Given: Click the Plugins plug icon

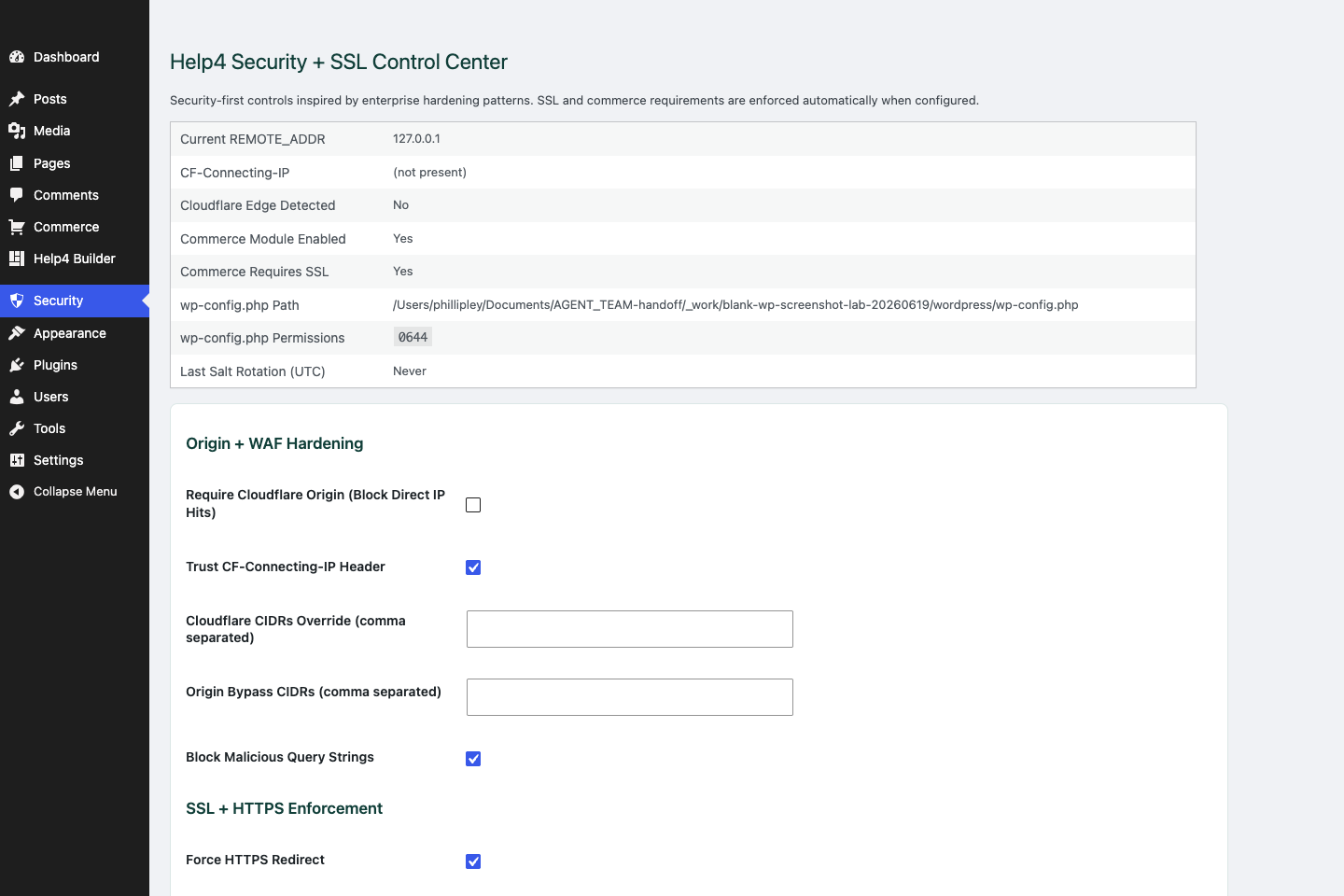Looking at the screenshot, I should [x=17, y=365].
